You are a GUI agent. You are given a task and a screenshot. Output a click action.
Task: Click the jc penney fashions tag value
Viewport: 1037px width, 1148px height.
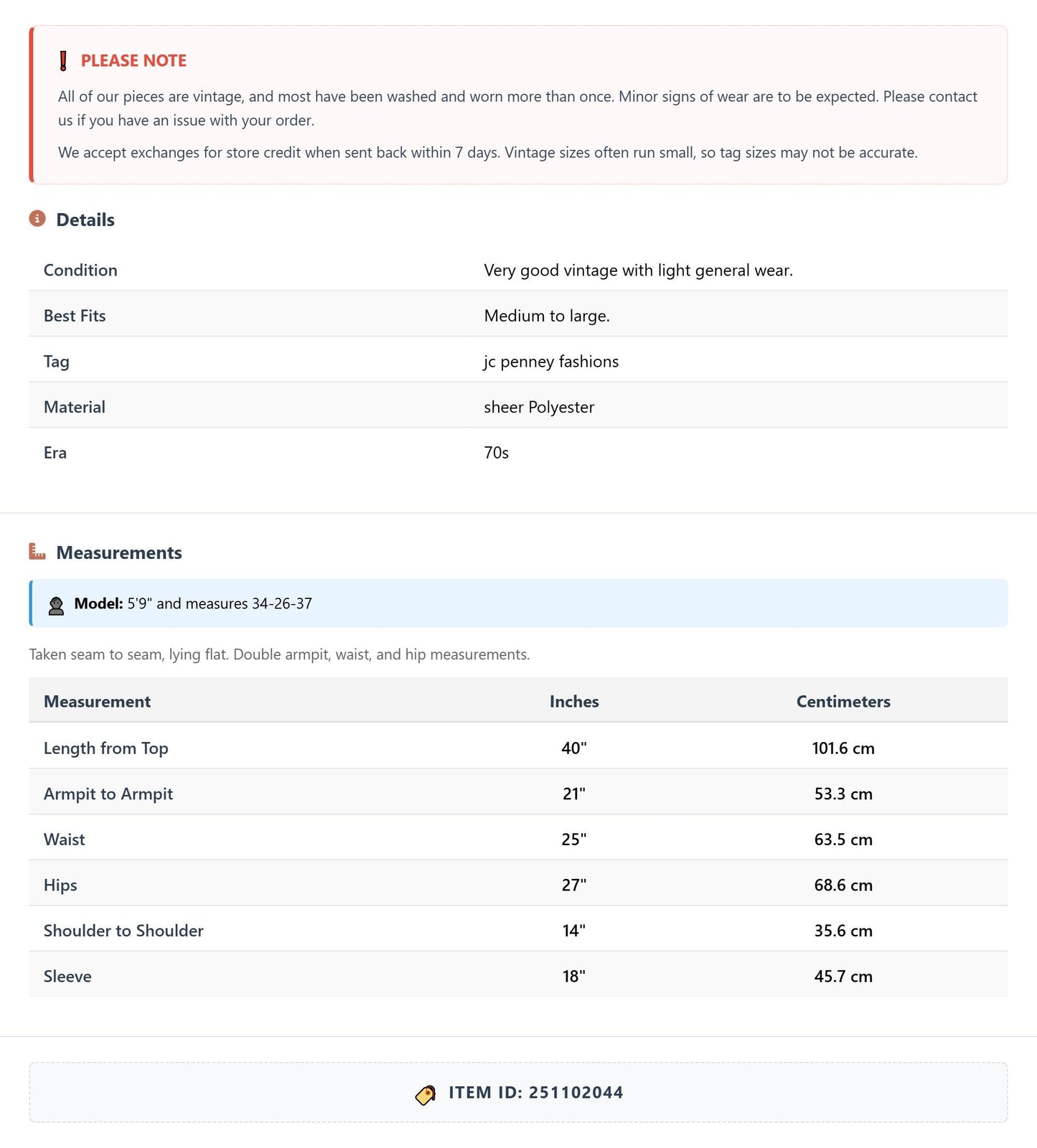pyautogui.click(x=551, y=362)
